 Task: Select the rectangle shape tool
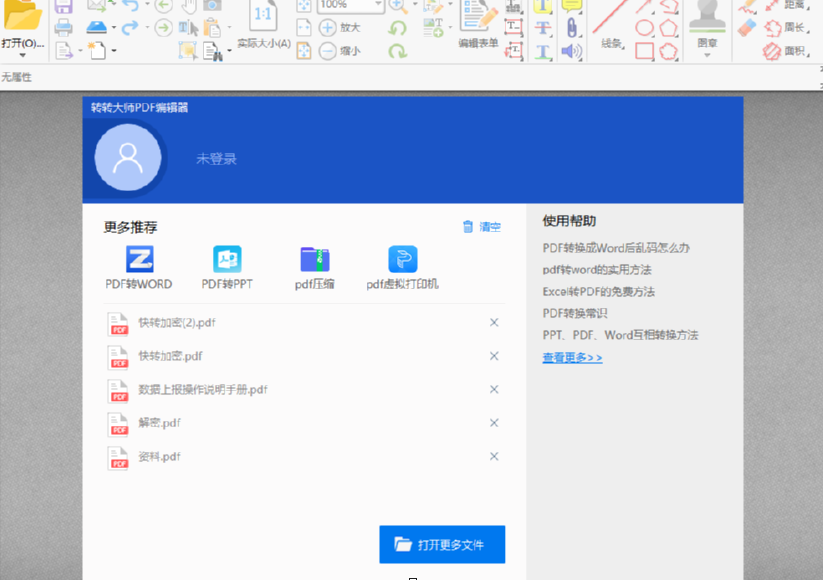[x=645, y=51]
